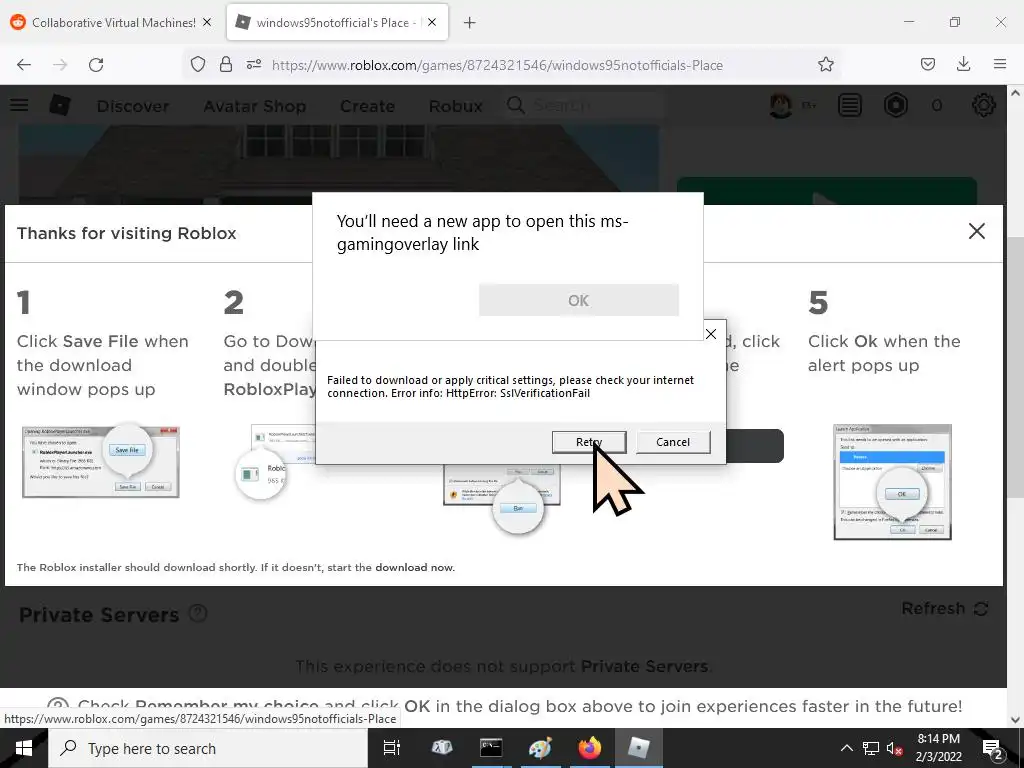Open Firefox downloads arrow icon
Viewport: 1024px width, 768px height.
click(963, 64)
